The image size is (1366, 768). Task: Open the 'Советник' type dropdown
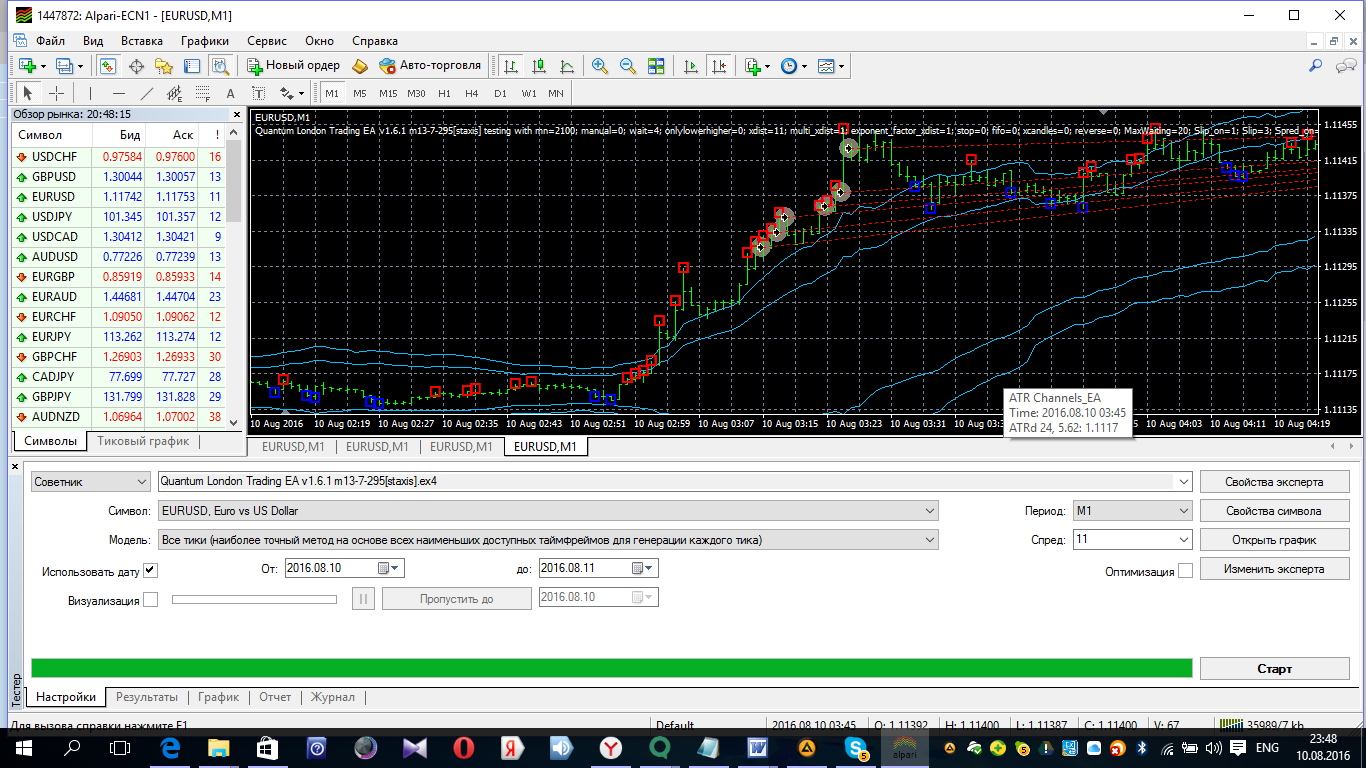click(x=90, y=481)
